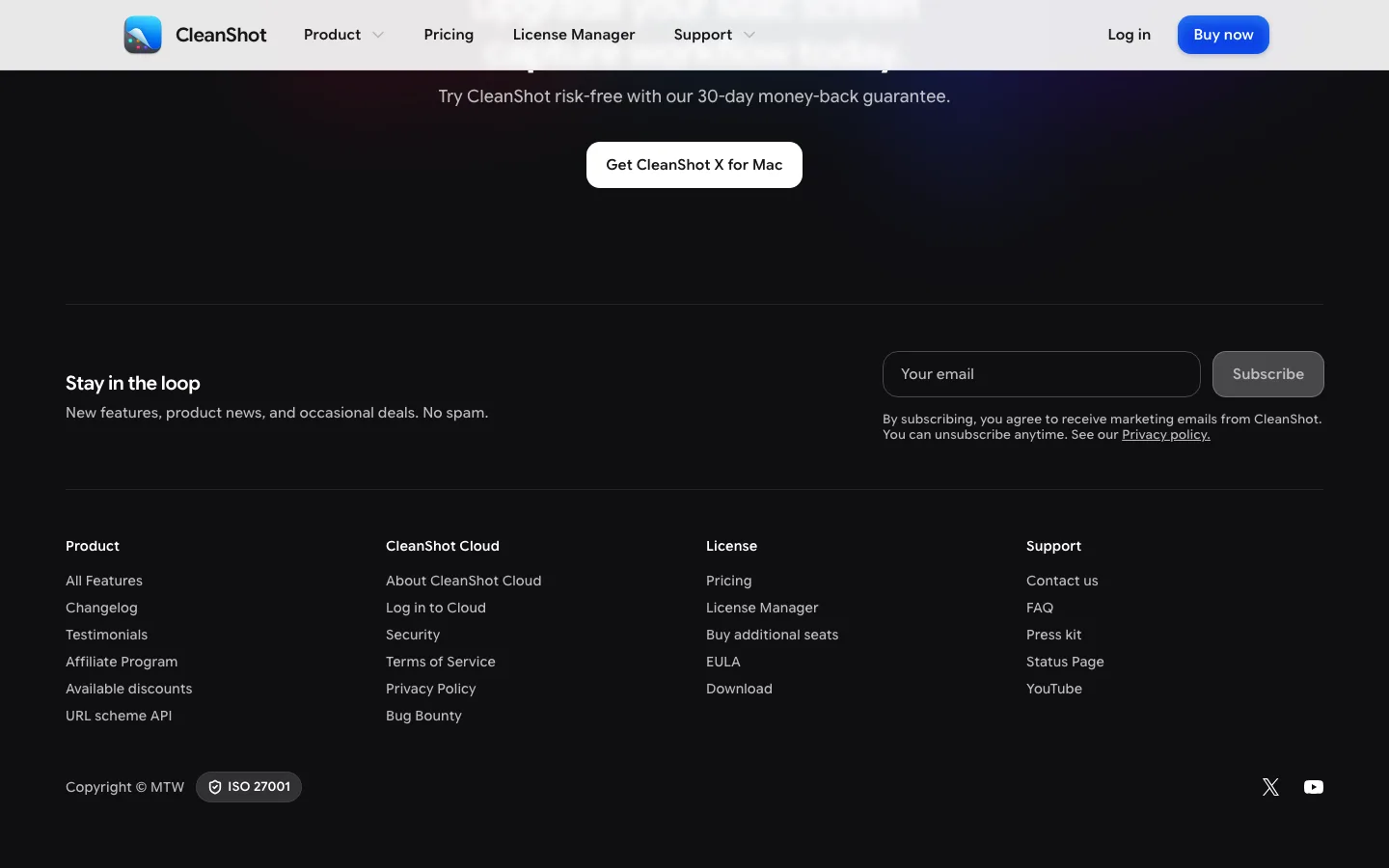1389x868 pixels.
Task: Open the Affiliate Program link
Action: click(122, 662)
